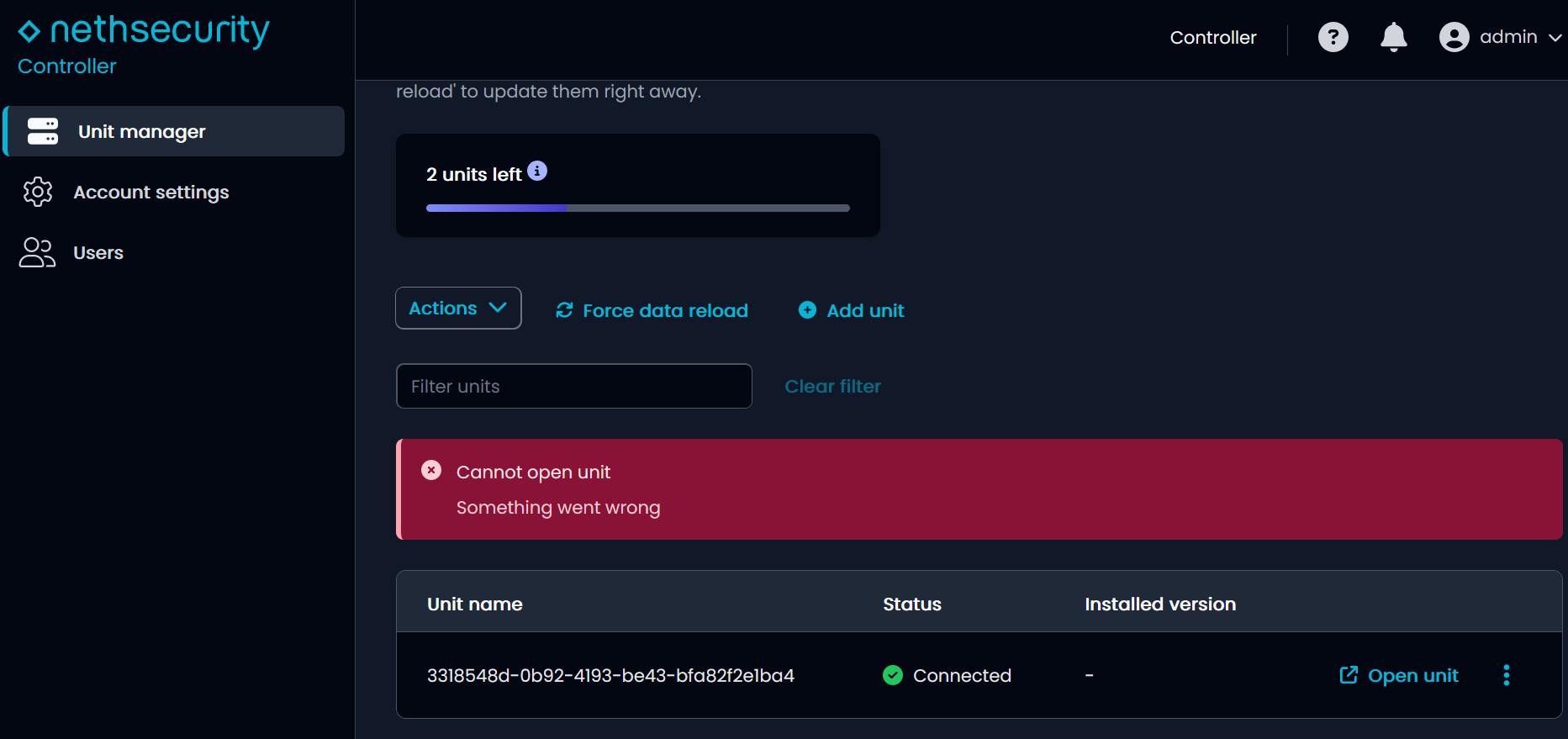Click the admin user avatar icon
Image resolution: width=1568 pixels, height=739 pixels.
(x=1454, y=37)
